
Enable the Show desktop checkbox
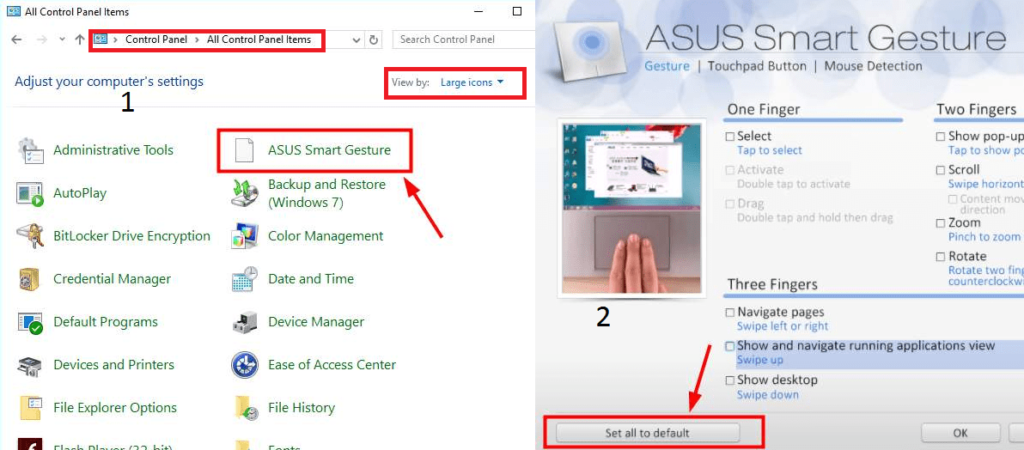(730, 380)
